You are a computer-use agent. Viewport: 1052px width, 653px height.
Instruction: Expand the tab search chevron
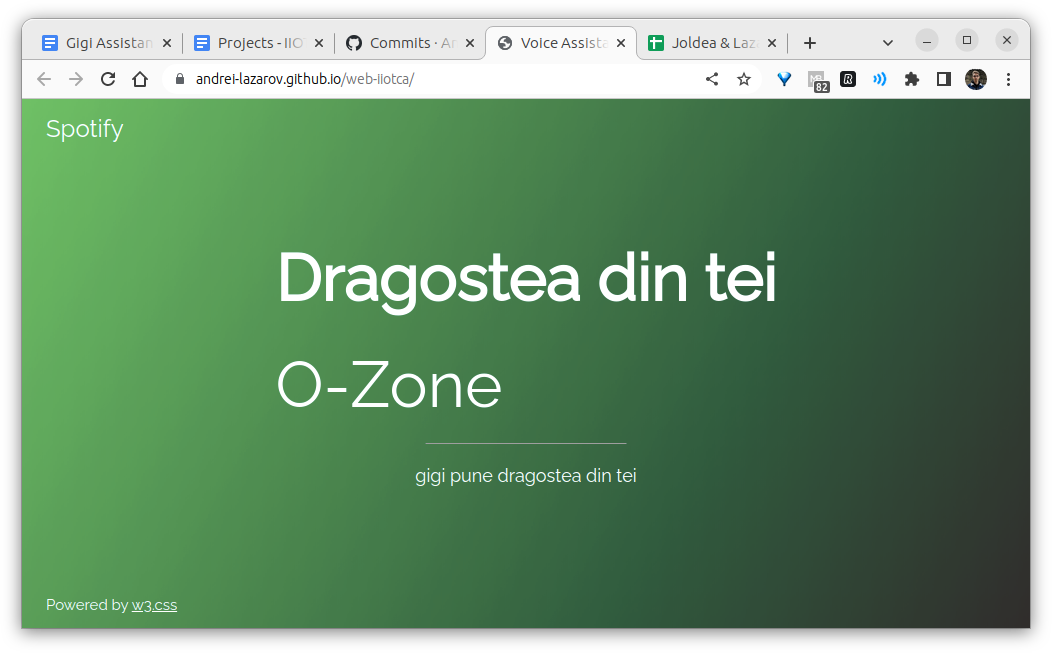pos(888,43)
